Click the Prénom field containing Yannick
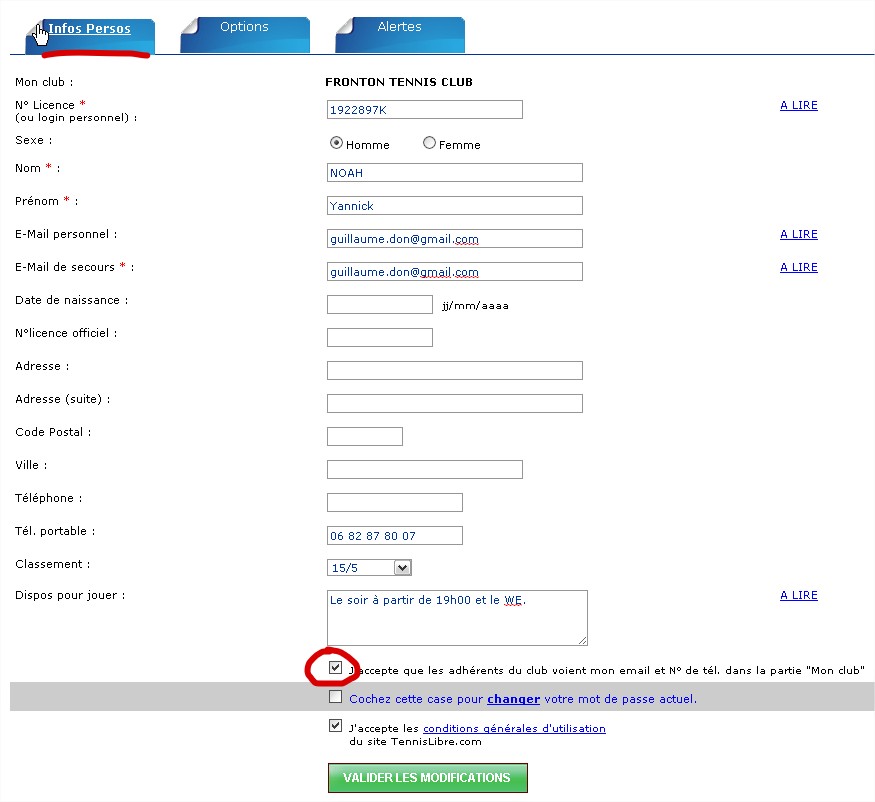Viewport: 875px width, 802px height. point(455,206)
